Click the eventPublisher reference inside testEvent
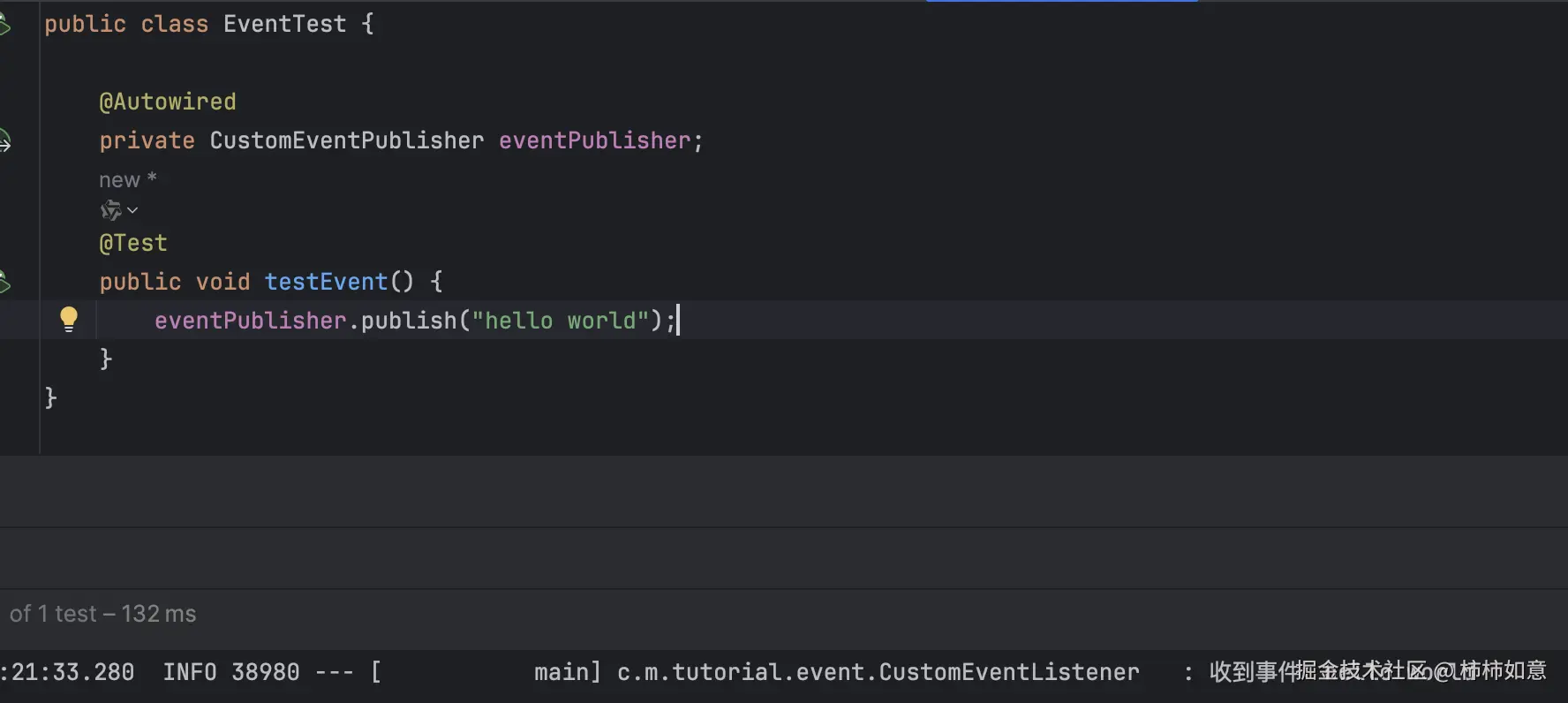1568x703 pixels. coord(250,321)
